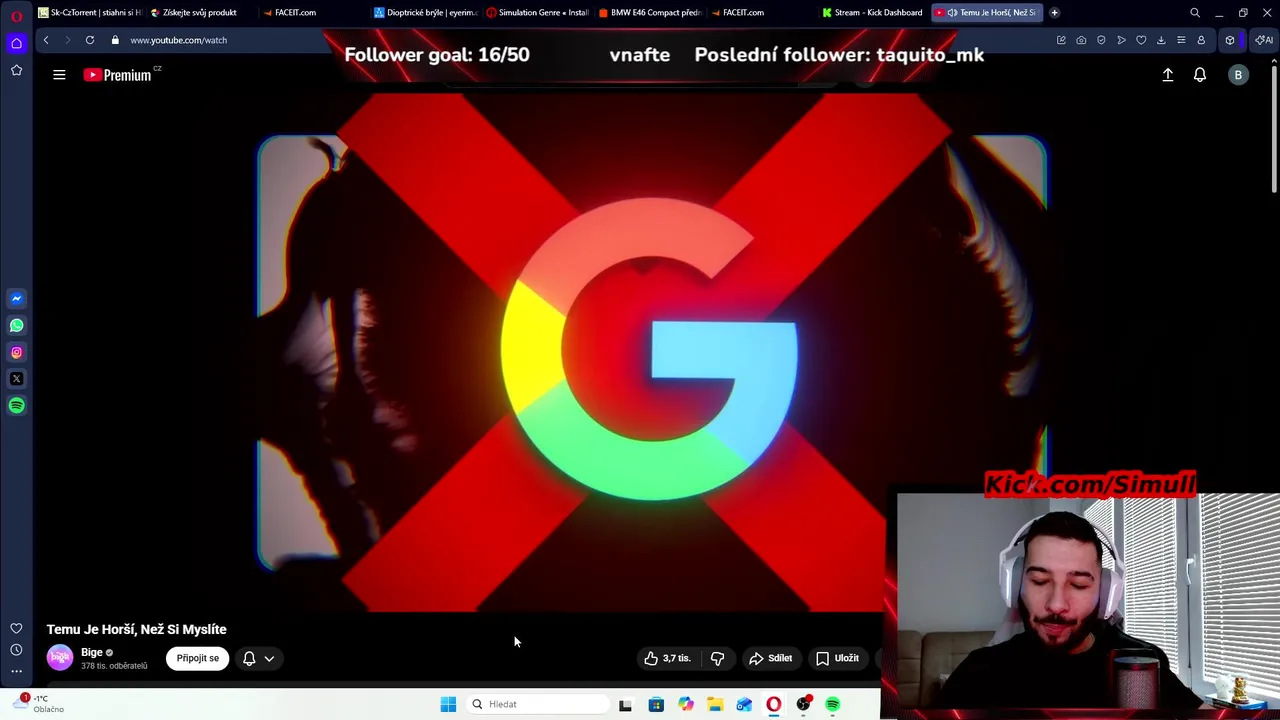The image size is (1280, 720).
Task: Switch to BMW E46 Compact tab
Action: click(651, 13)
